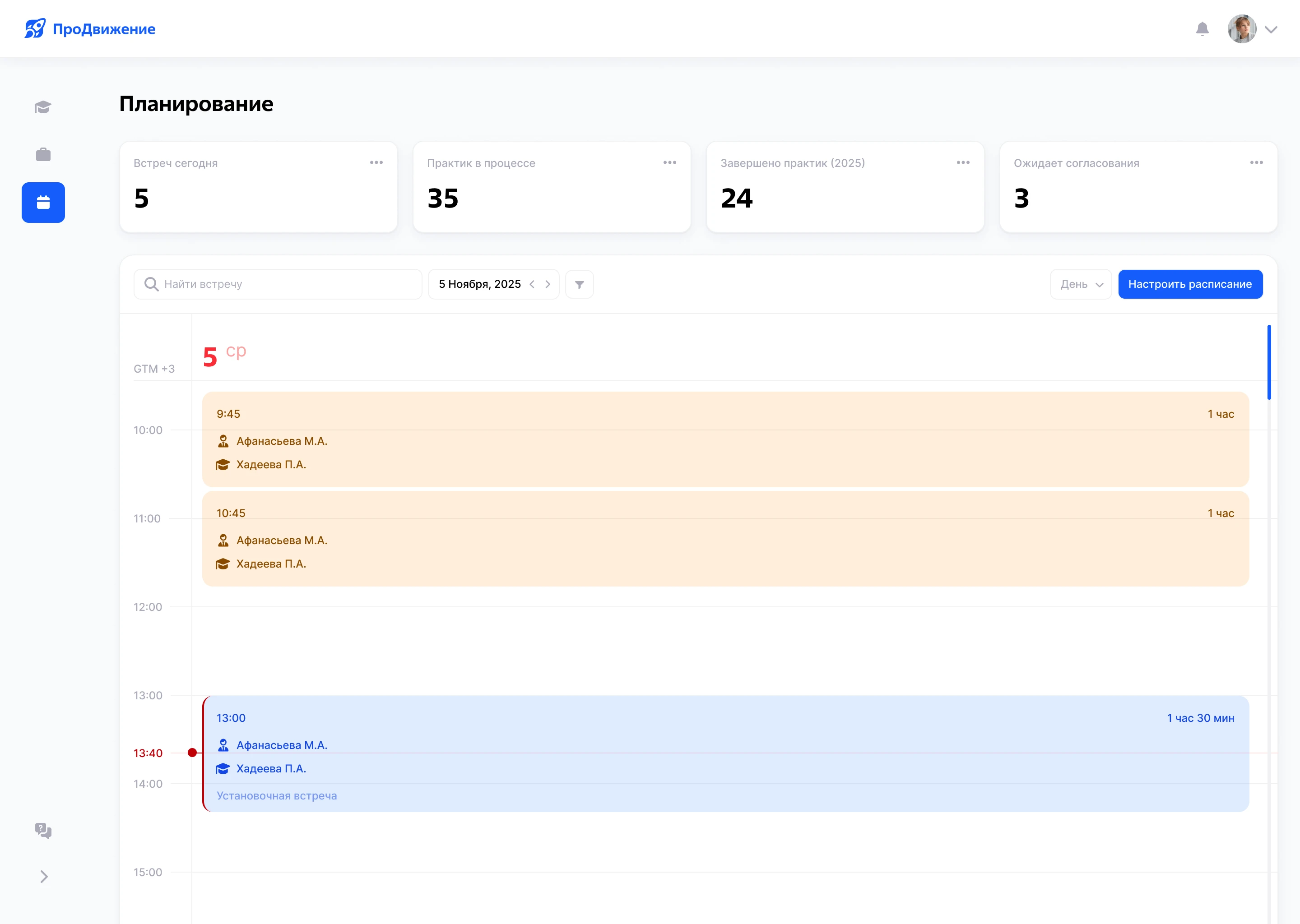Screen dimensions: 1300x924
Task: Open the graduation cap sidebar section
Action: 43,107
